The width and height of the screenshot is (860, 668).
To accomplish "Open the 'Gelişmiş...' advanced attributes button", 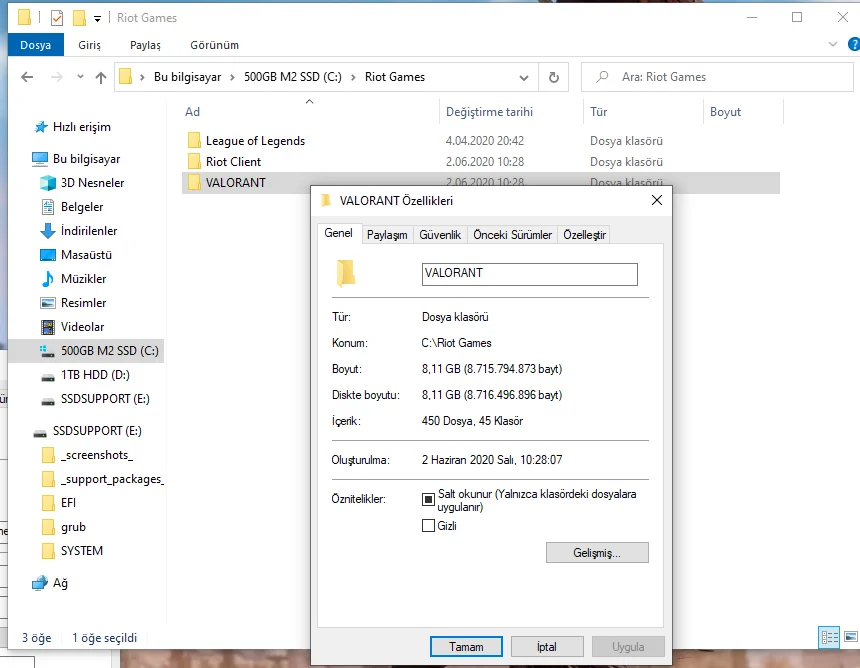I will (597, 553).
